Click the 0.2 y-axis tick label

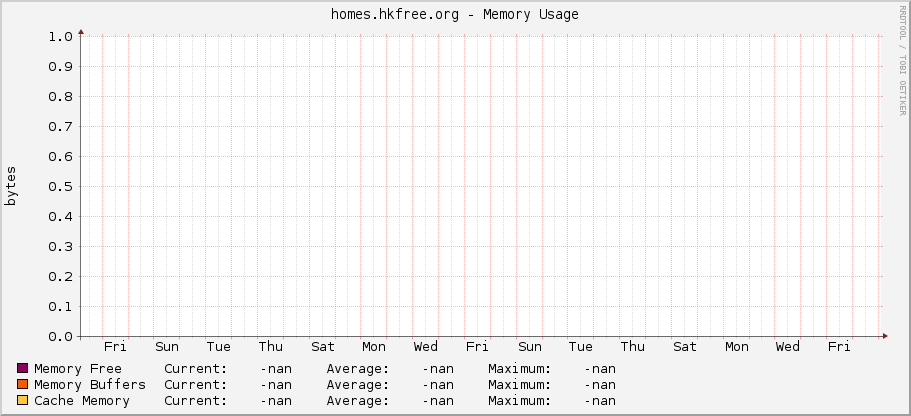[x=60, y=277]
